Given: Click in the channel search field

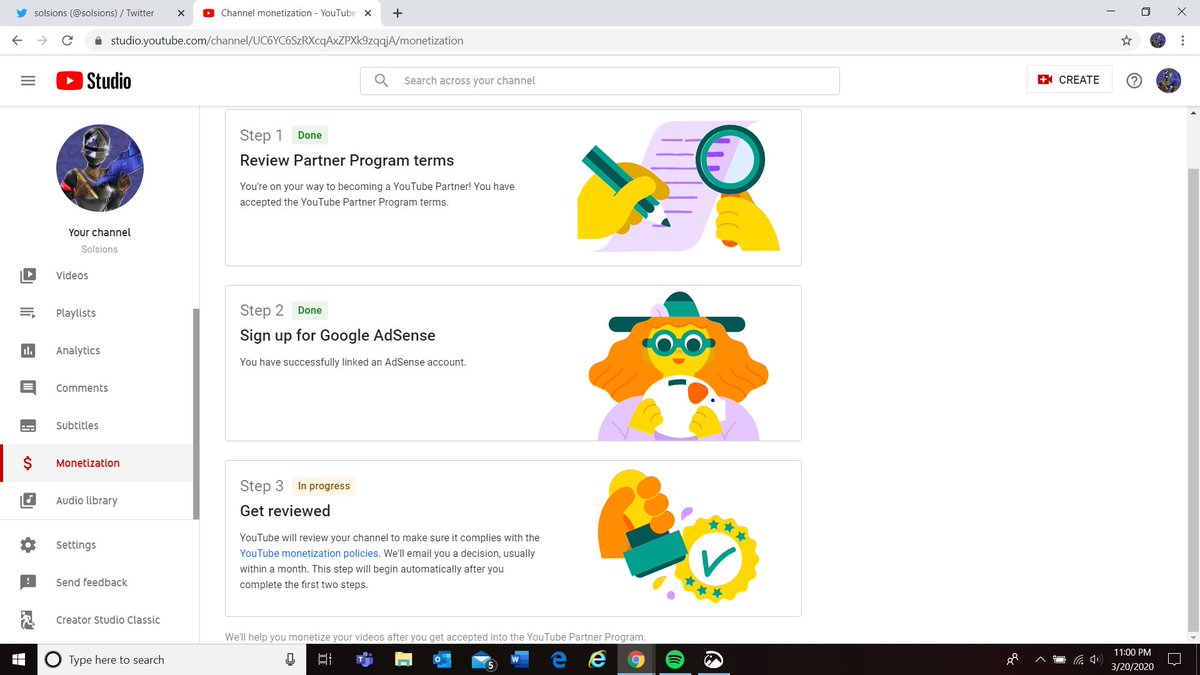Looking at the screenshot, I should tap(610, 81).
